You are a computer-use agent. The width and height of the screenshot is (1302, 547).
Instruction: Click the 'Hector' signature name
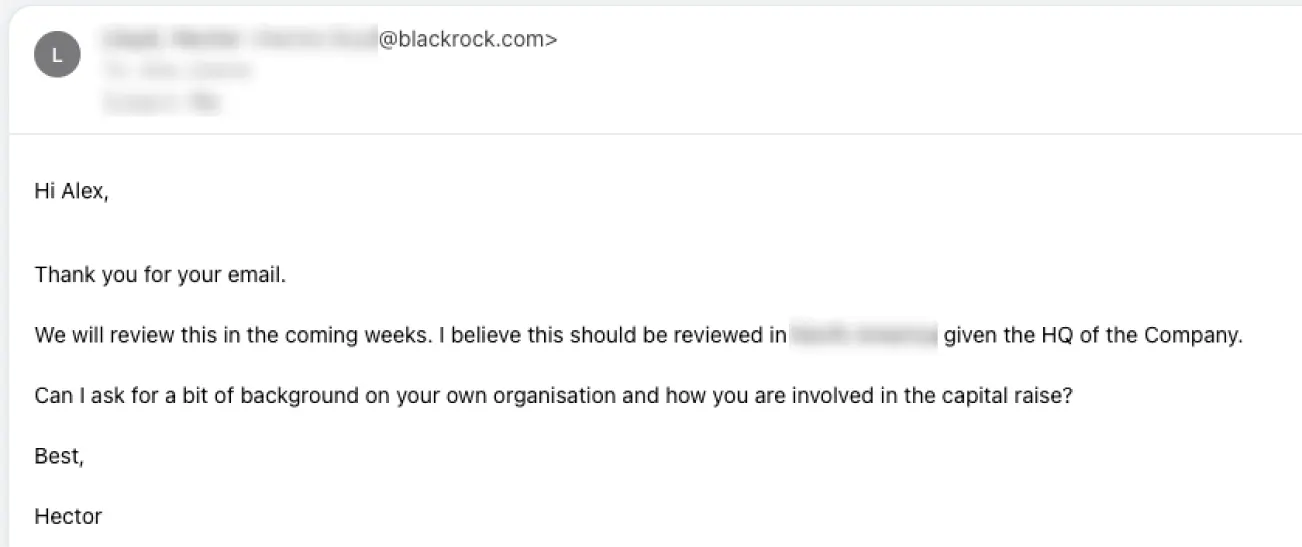point(68,517)
